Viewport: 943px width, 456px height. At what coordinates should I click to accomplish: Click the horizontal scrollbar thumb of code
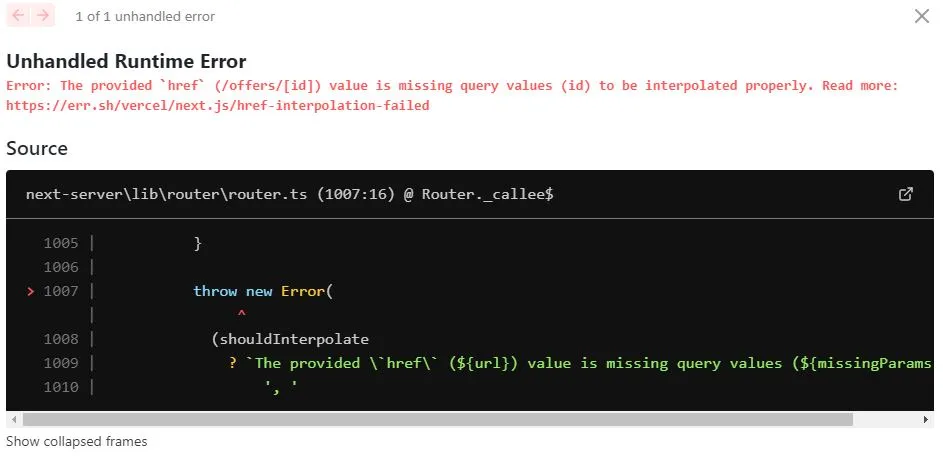438,419
